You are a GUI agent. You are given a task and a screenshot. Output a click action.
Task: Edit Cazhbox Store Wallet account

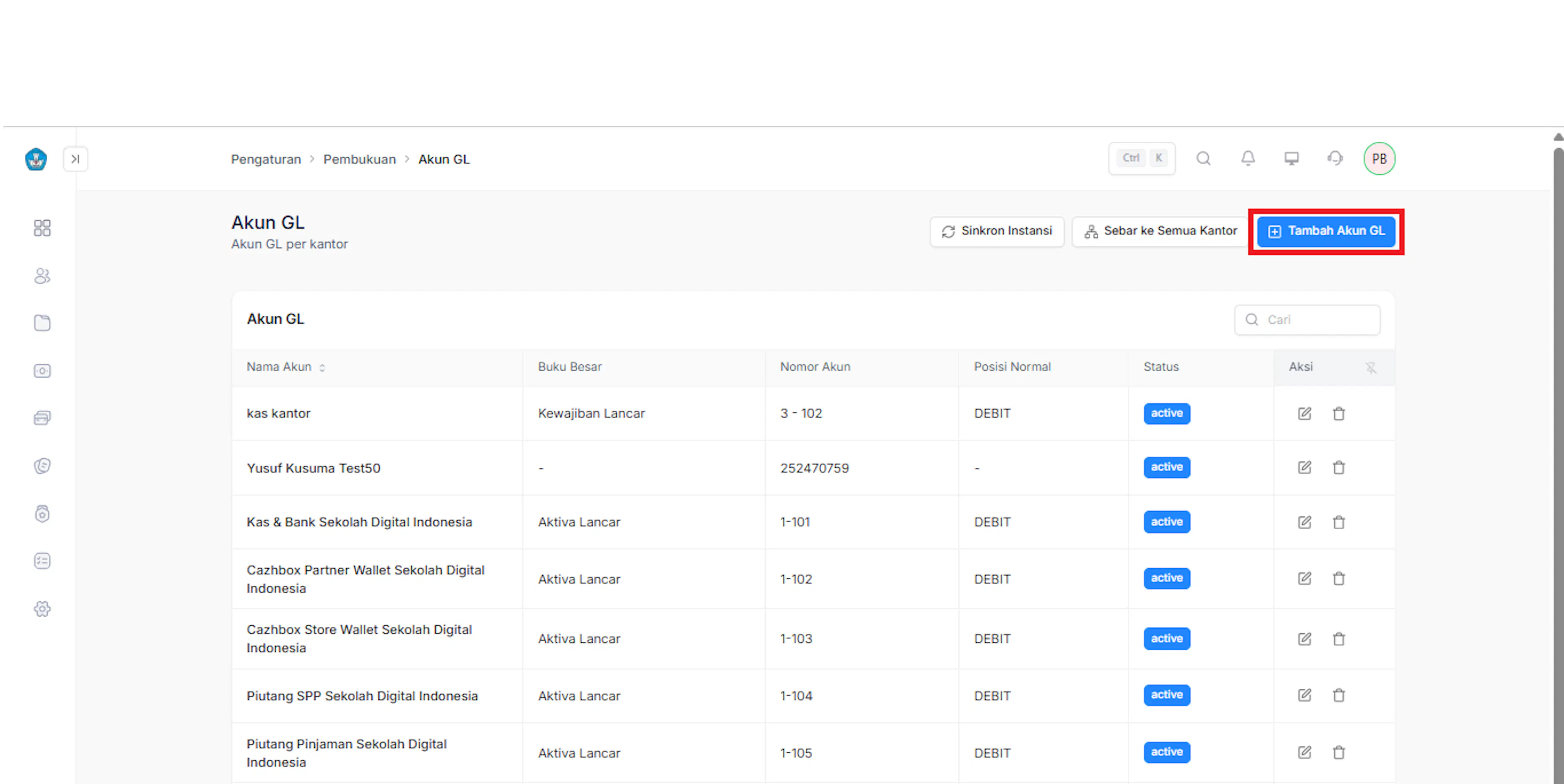pos(1304,639)
